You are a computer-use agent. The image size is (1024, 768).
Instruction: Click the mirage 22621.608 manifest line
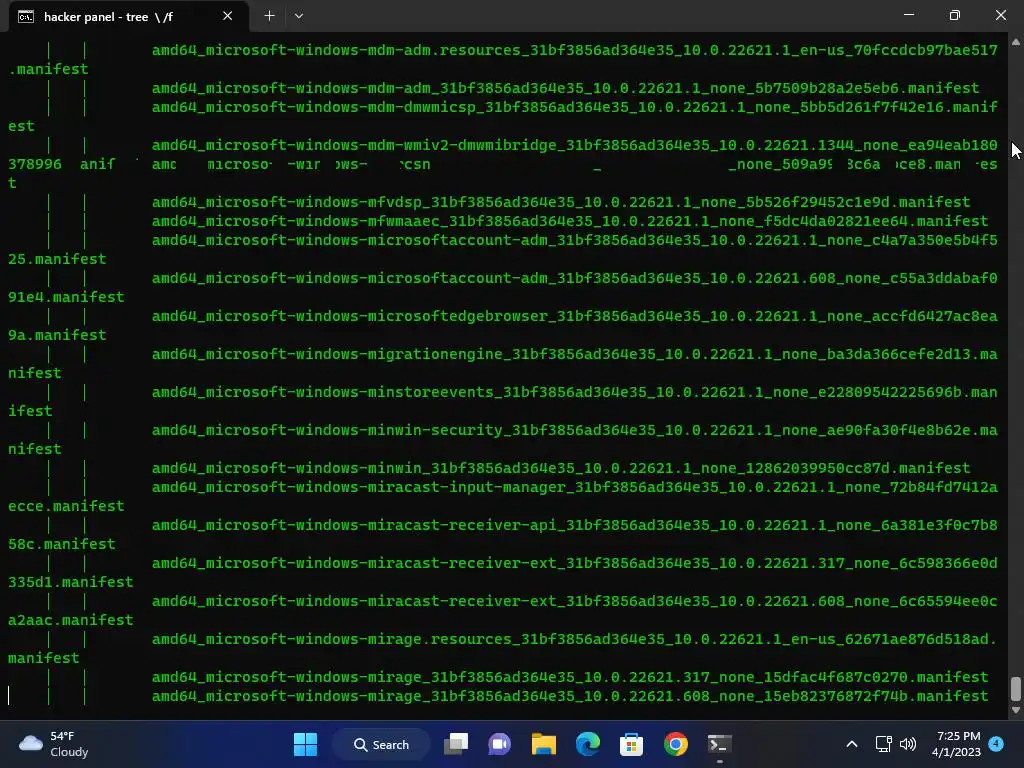(570, 696)
